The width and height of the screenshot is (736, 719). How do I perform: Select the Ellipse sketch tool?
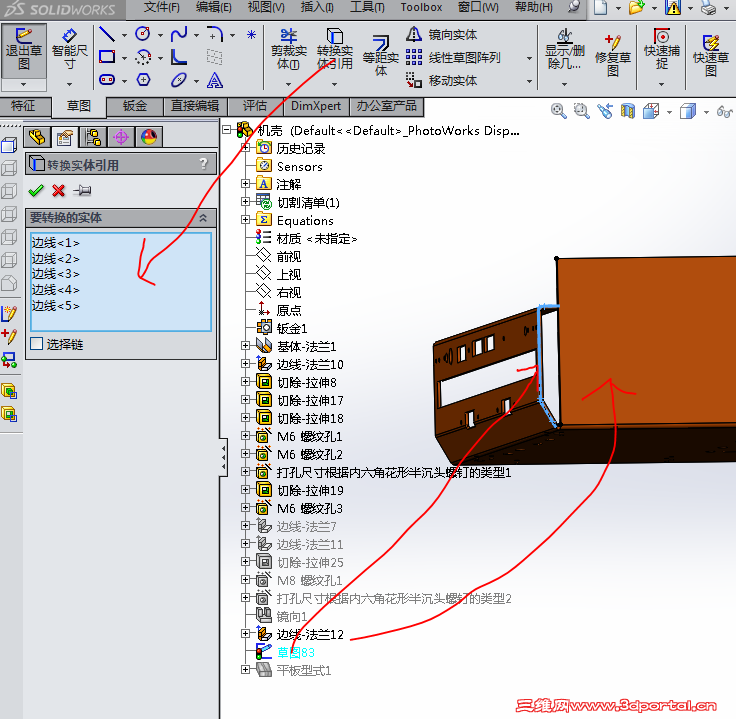pyautogui.click(x=179, y=80)
